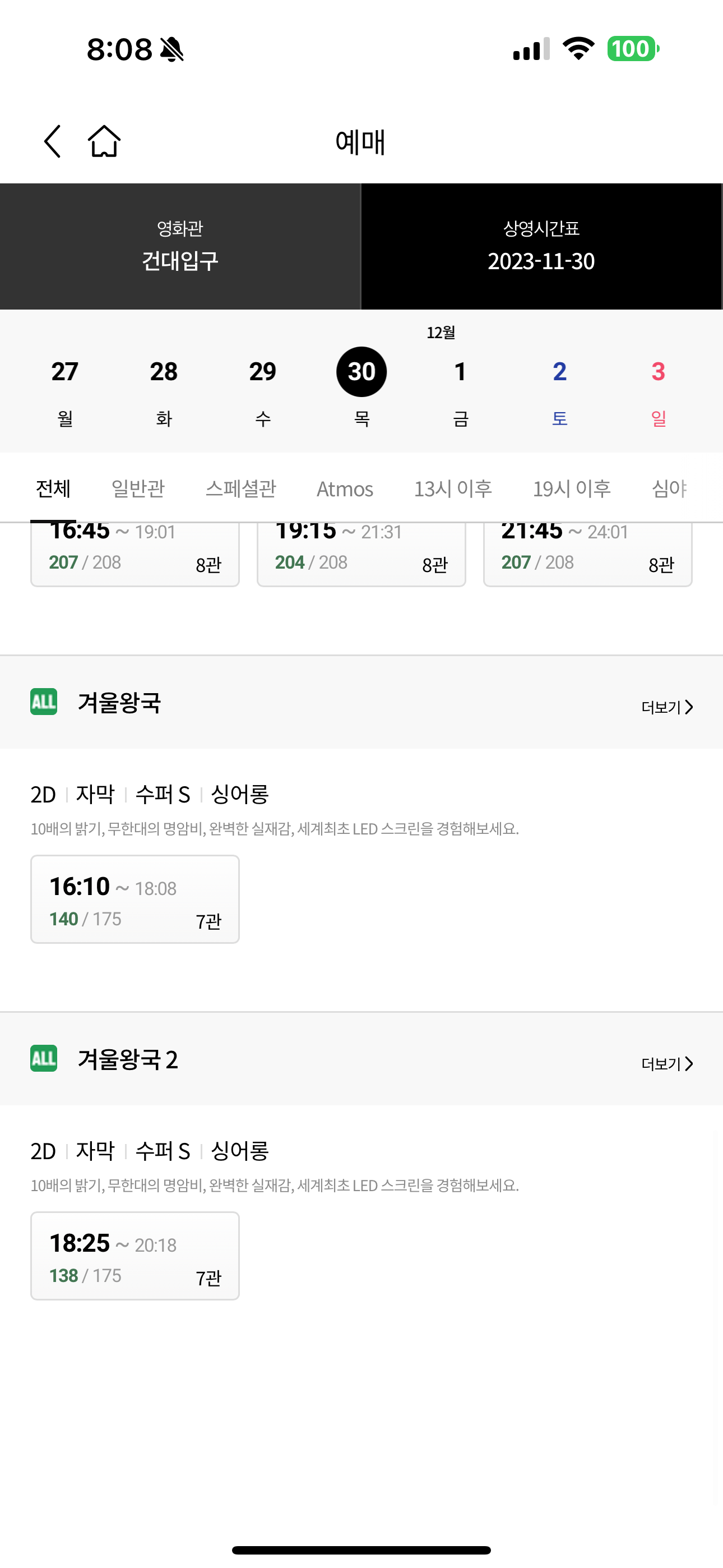Viewport: 723px width, 1568px height.
Task: Switch to the 스페셜관 filter tab
Action: (x=241, y=488)
